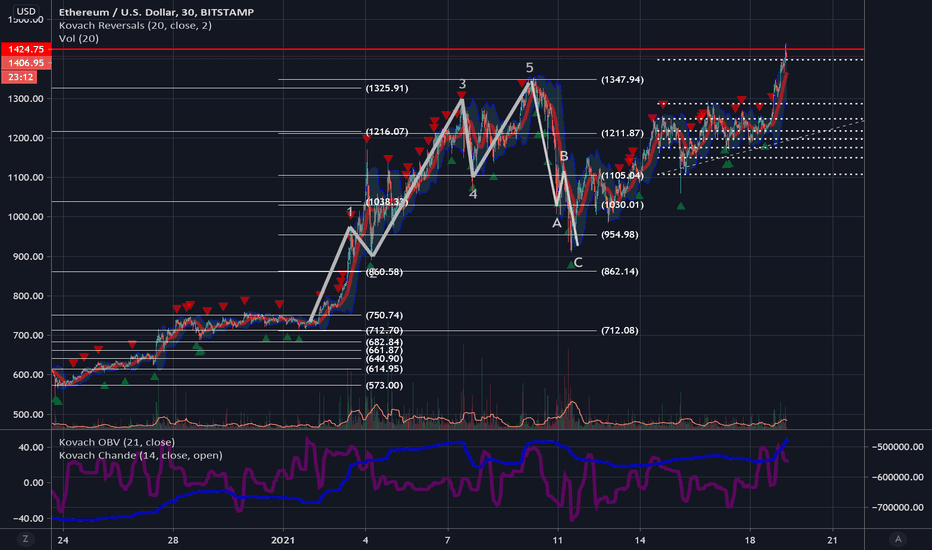The width and height of the screenshot is (932, 550).
Task: Click the (712.08) retracement level label
Action: pos(620,330)
